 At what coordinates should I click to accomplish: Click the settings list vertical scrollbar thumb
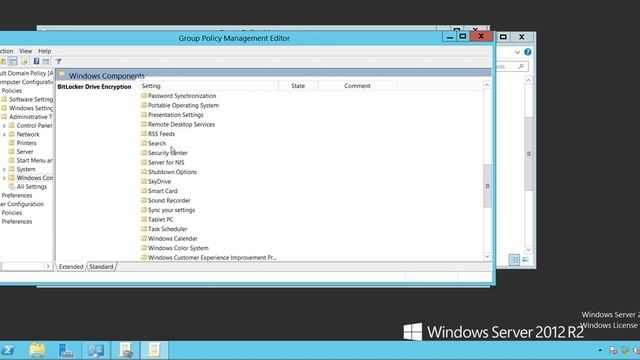tap(487, 186)
